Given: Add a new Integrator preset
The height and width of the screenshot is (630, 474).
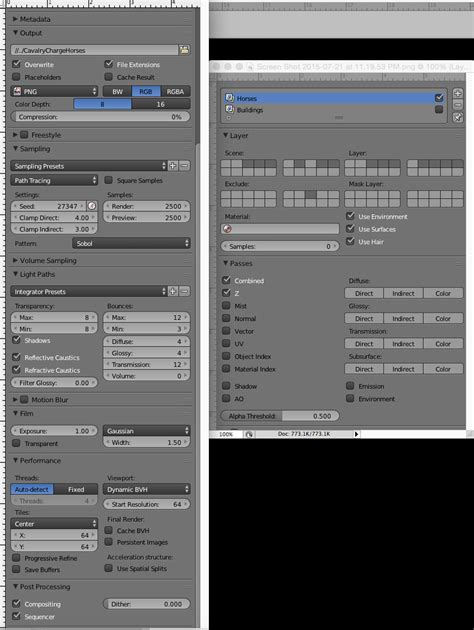Looking at the screenshot, I should pyautogui.click(x=173, y=291).
